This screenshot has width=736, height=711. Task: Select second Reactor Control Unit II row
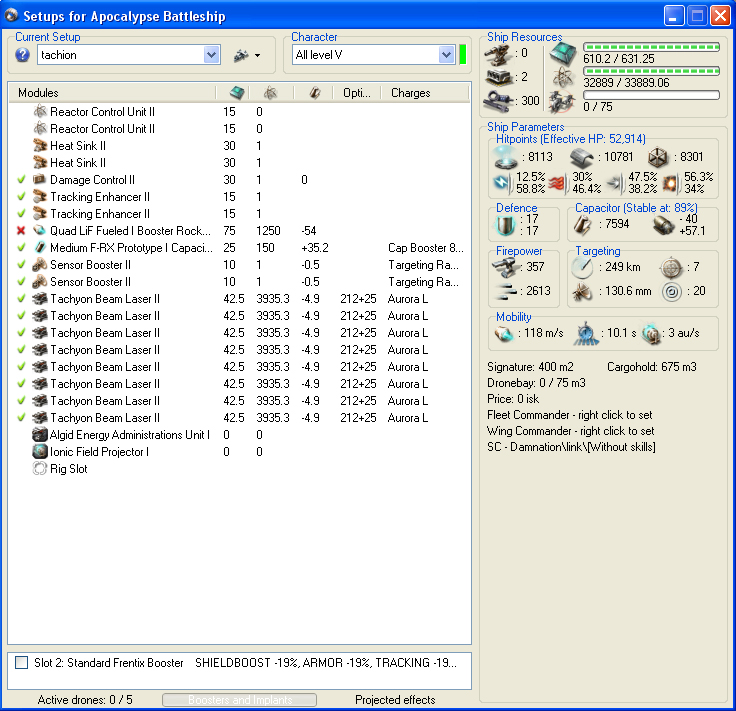239,129
